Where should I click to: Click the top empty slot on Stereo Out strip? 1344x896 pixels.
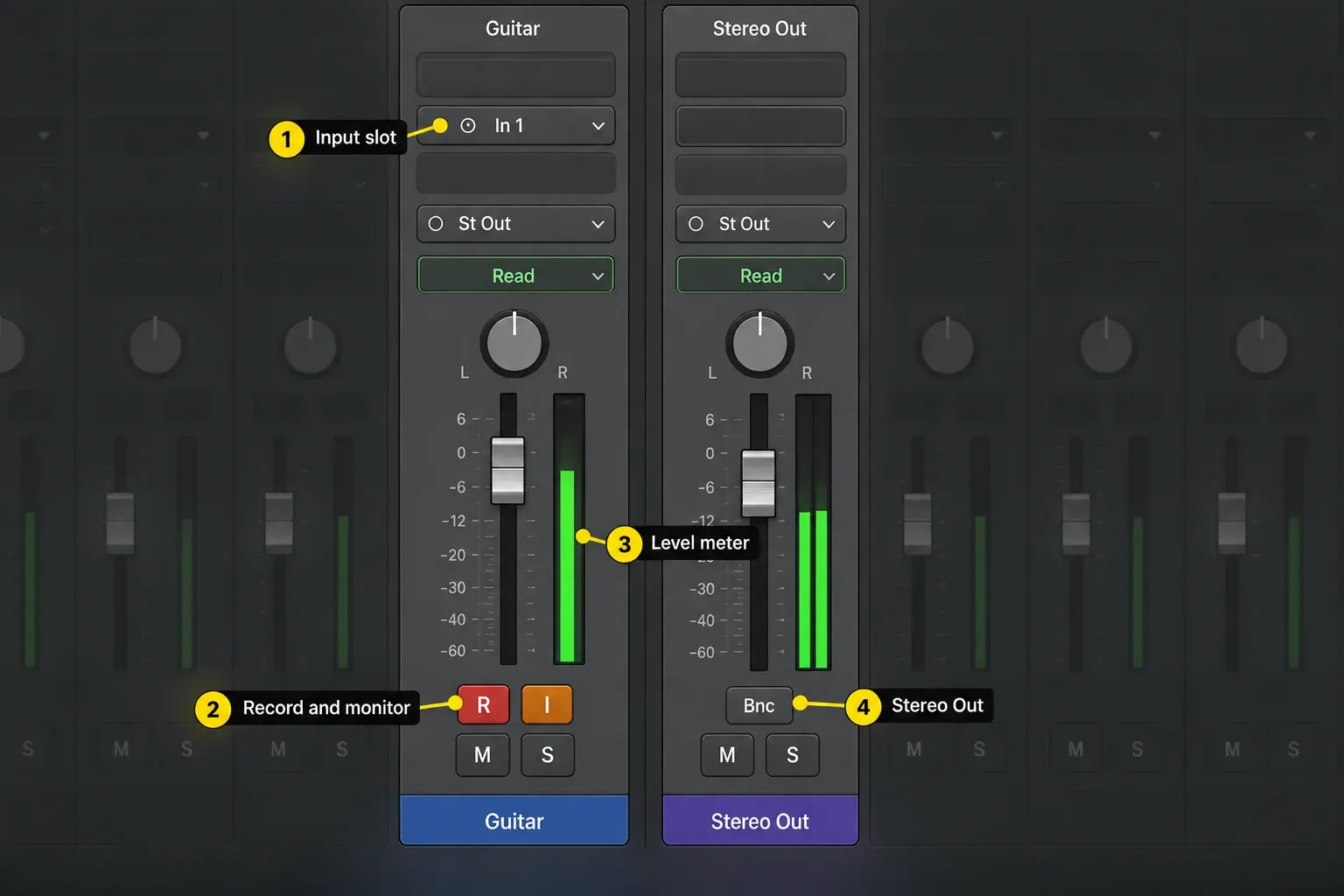coord(760,75)
